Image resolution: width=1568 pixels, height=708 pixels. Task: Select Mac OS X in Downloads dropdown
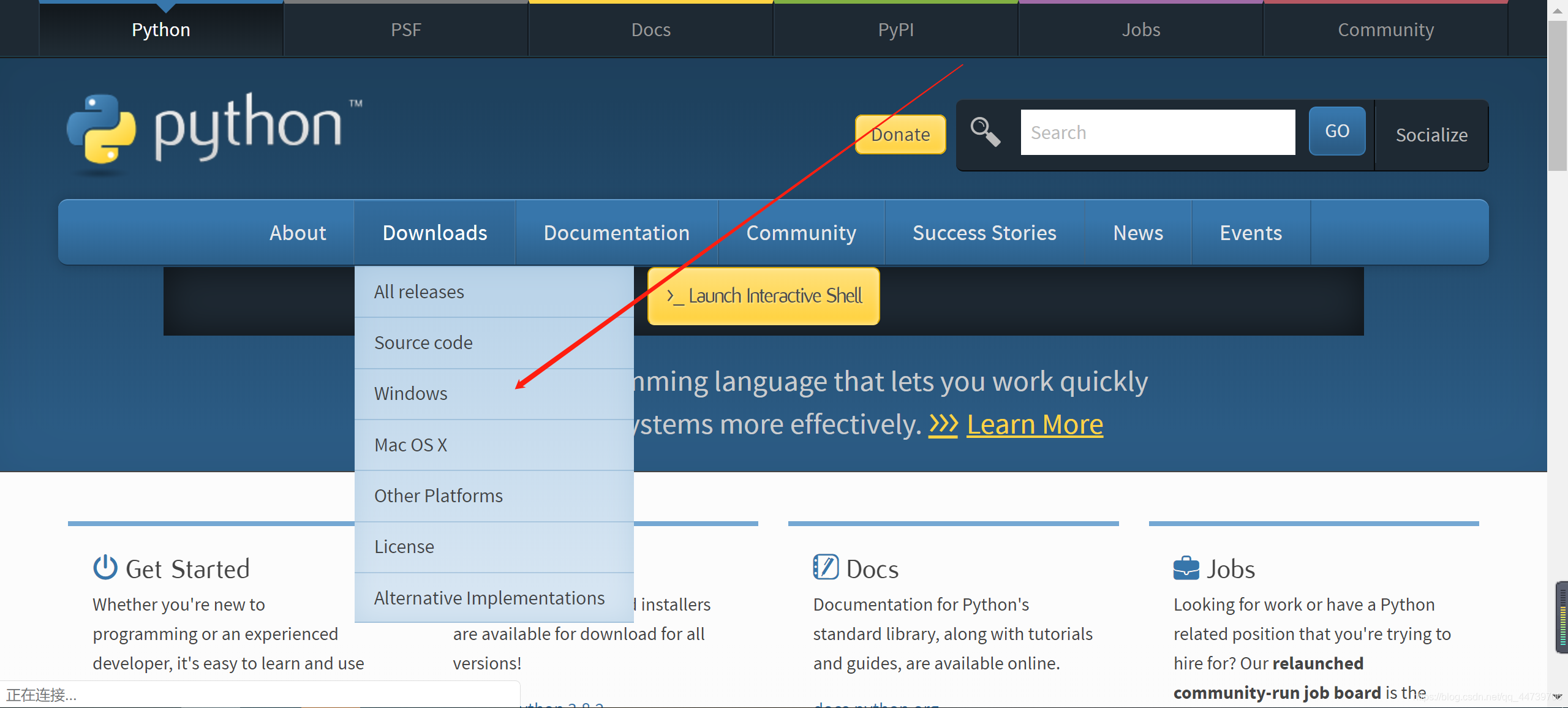click(494, 445)
